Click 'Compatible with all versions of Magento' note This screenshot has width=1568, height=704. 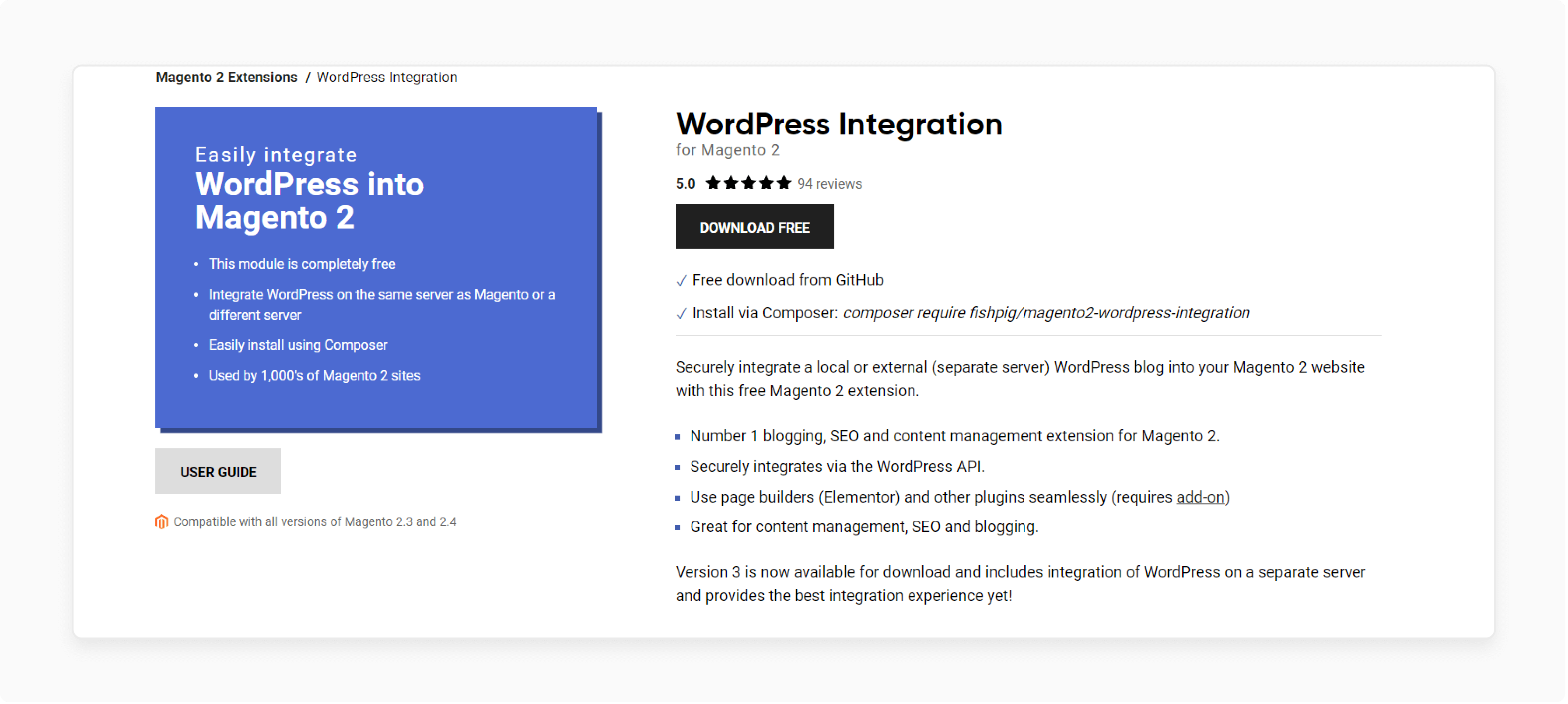315,522
